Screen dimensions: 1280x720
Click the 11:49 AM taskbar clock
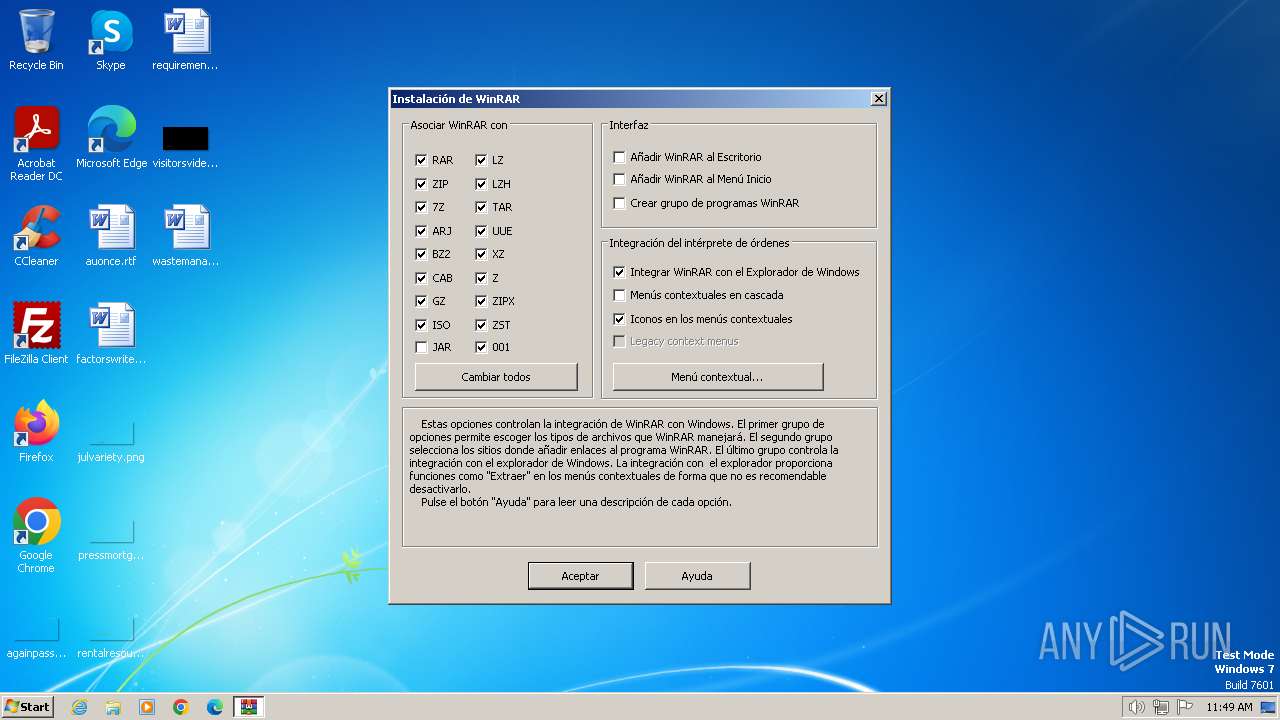tap(1229, 707)
